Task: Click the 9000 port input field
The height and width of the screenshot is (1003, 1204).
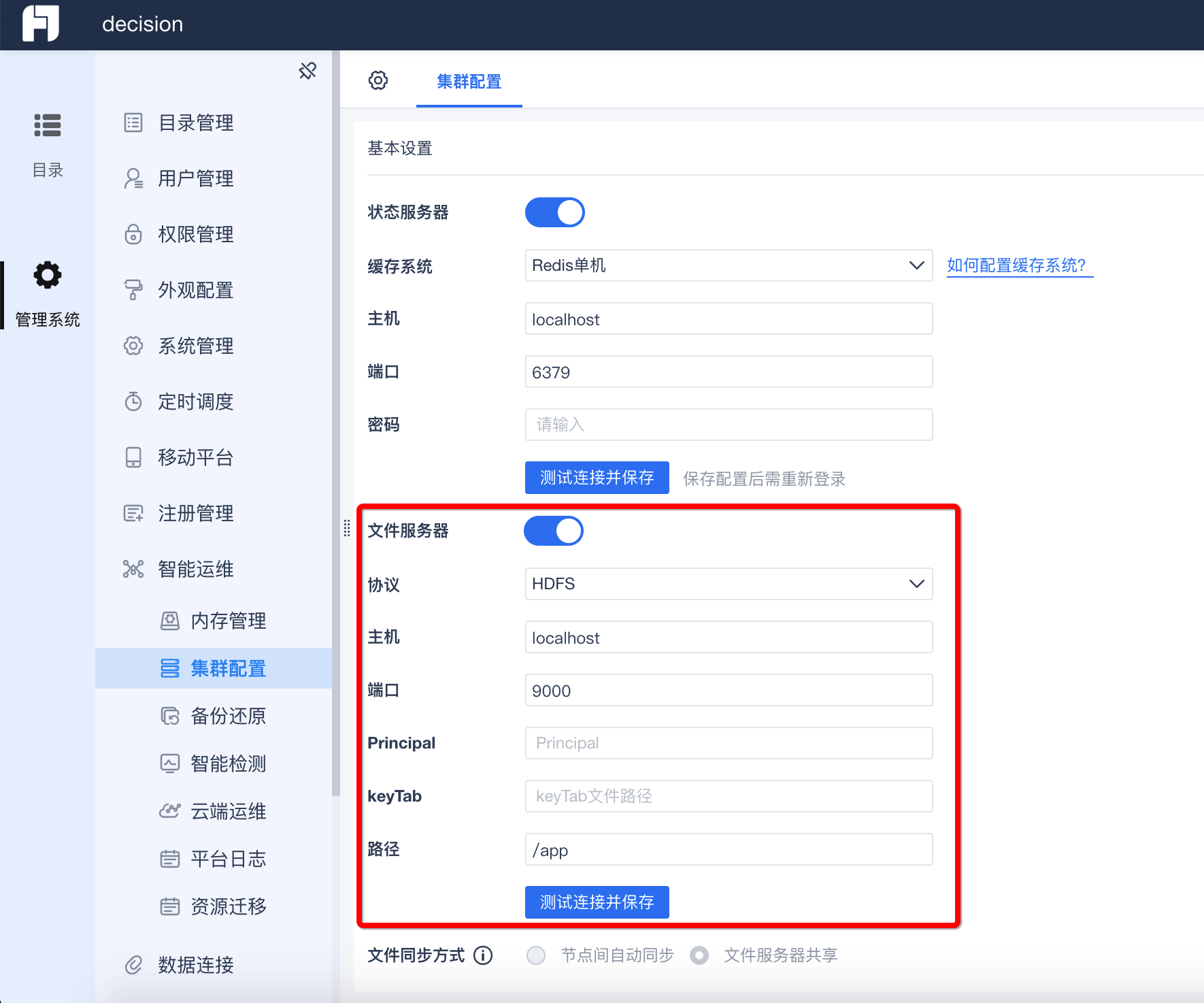Action: (729, 690)
